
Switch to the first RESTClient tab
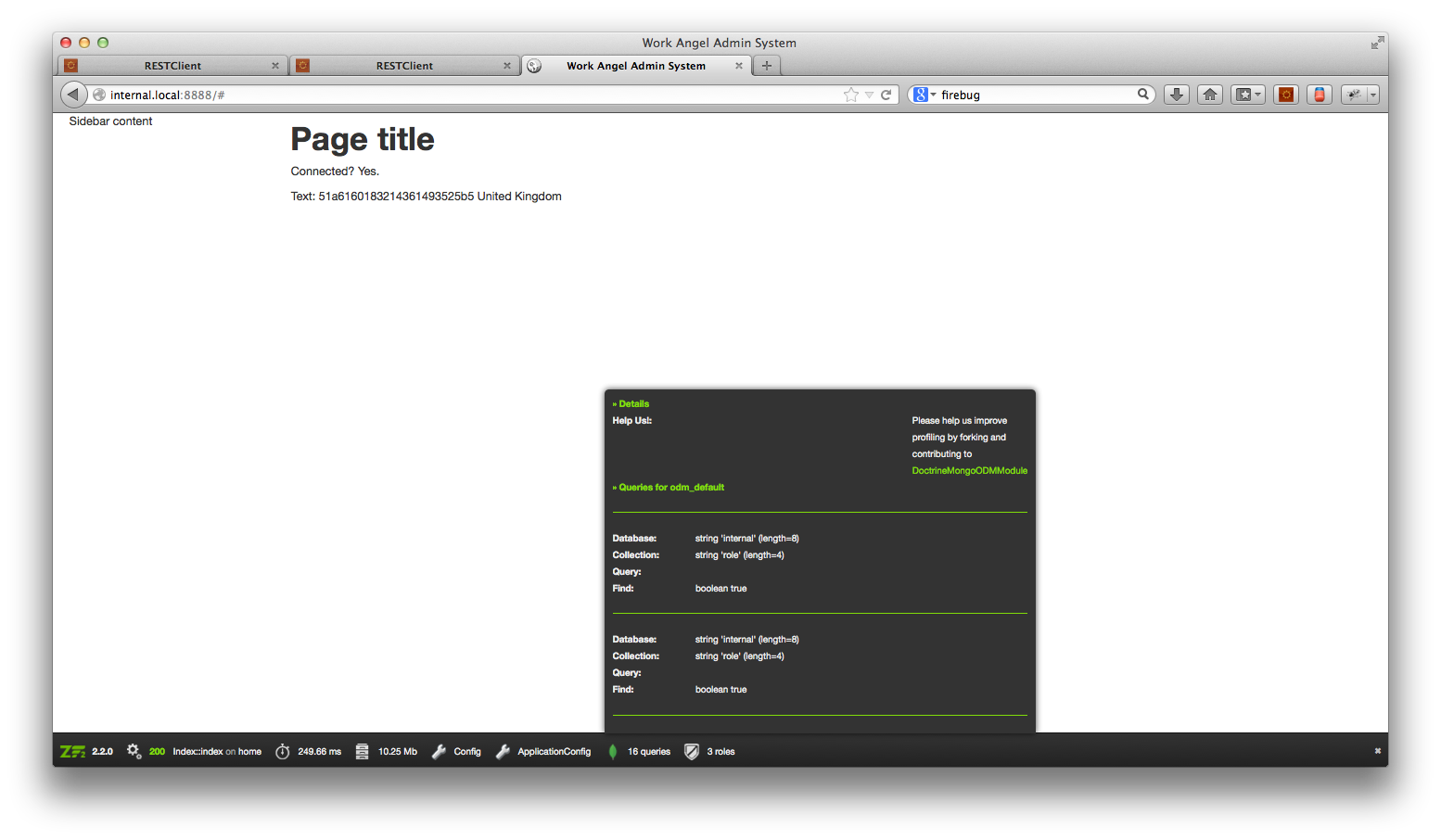pos(172,66)
